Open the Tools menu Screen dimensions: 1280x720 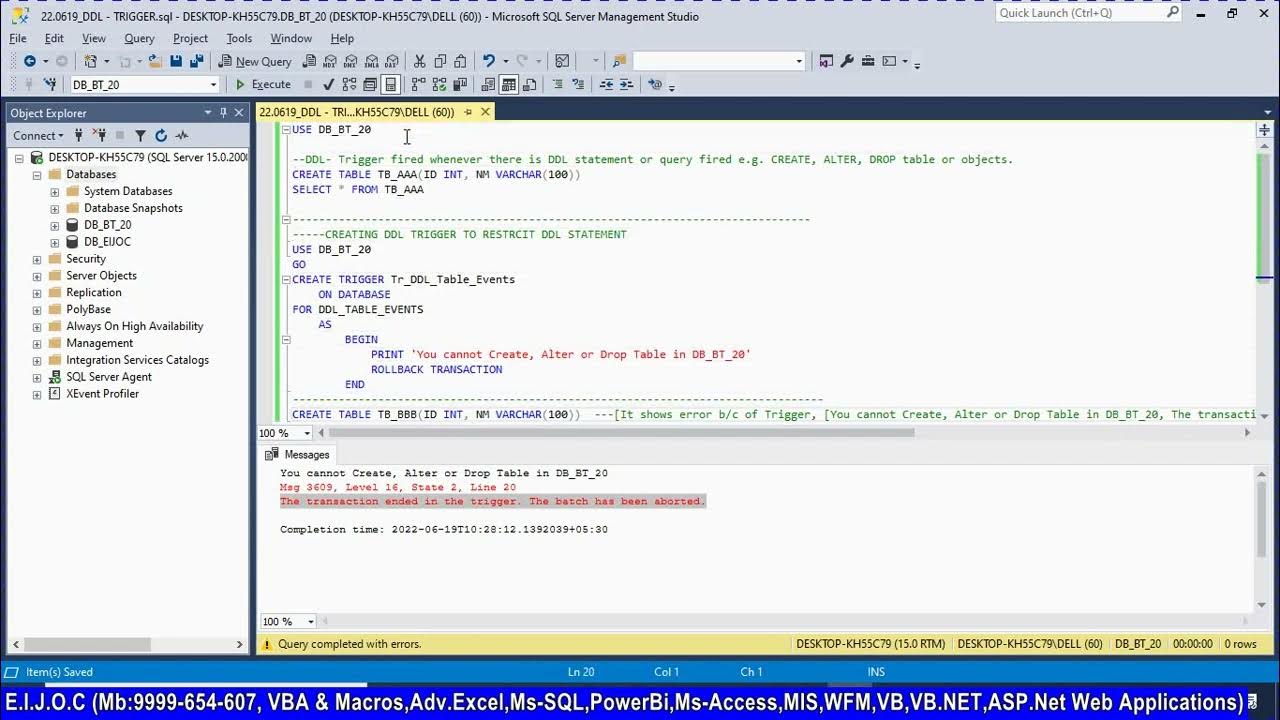pos(239,38)
